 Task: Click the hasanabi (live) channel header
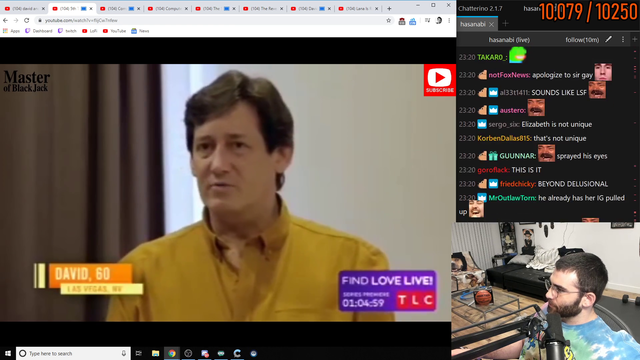coord(509,40)
